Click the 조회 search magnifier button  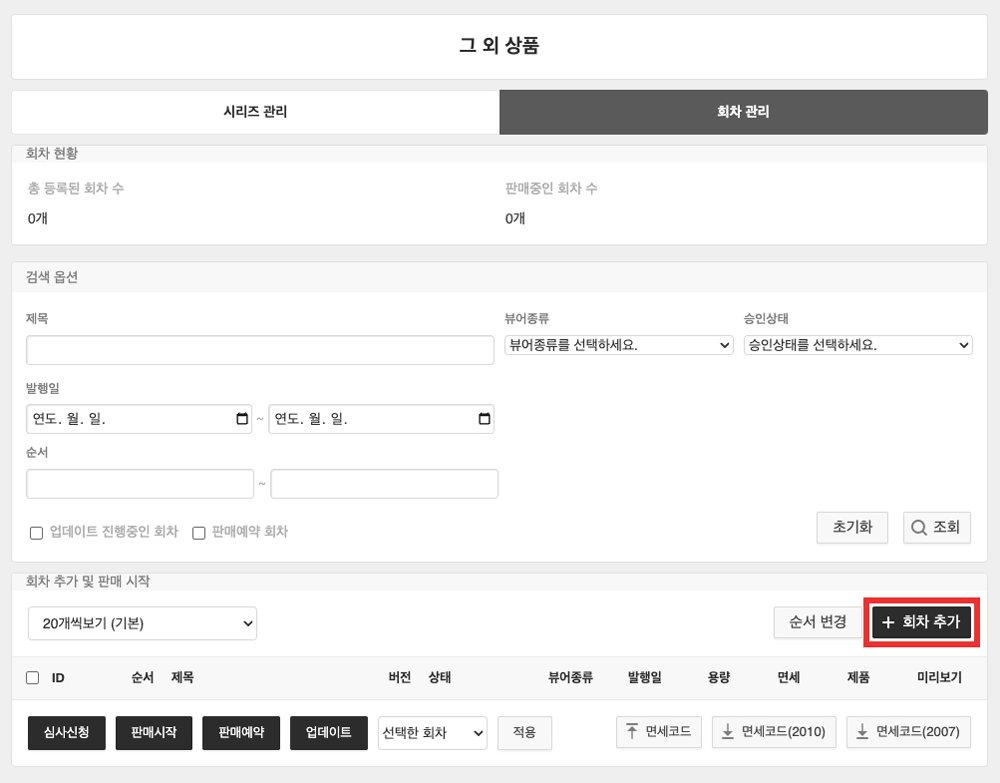pyautogui.click(x=936, y=527)
